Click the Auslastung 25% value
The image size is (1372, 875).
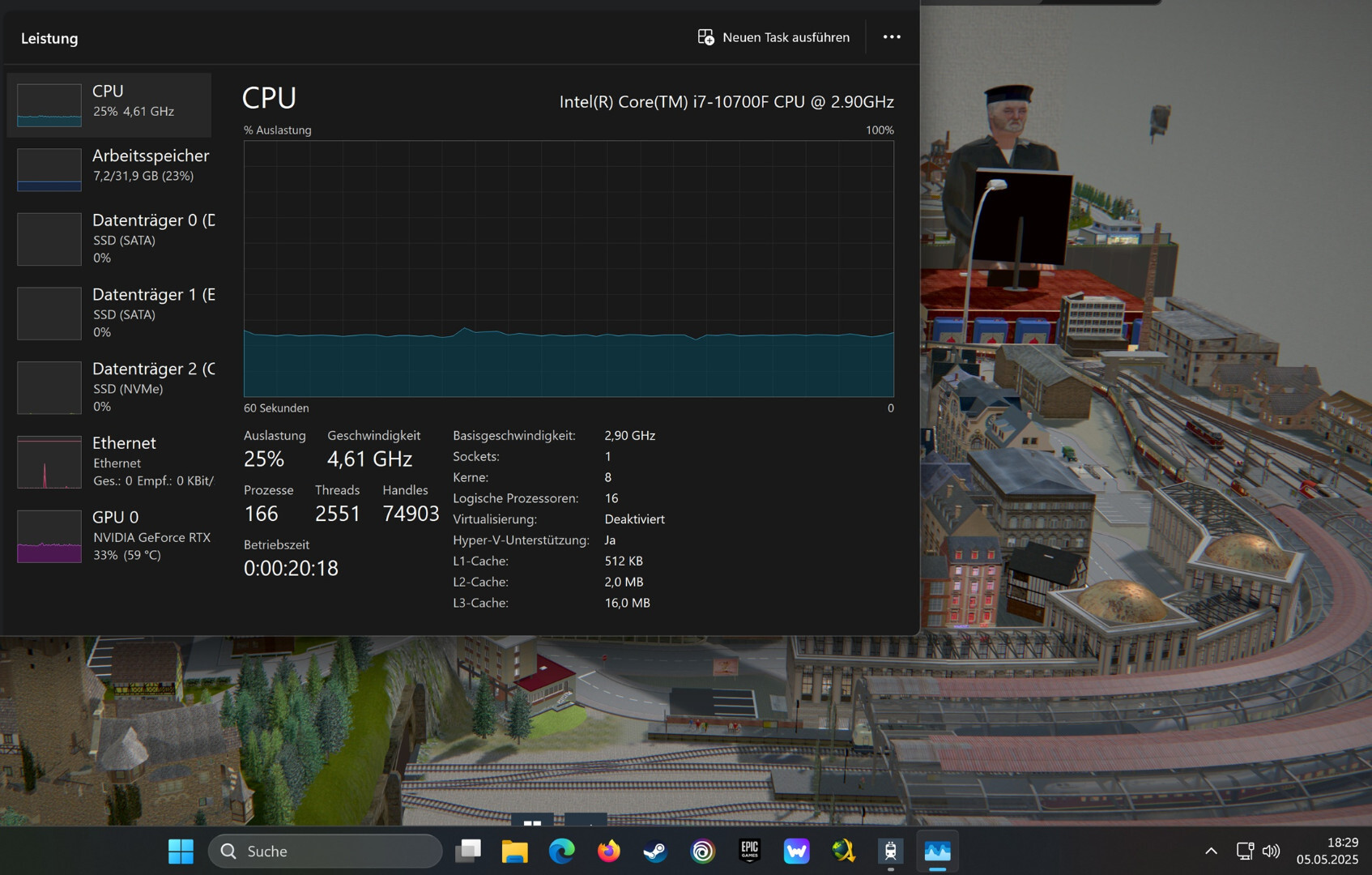coord(264,459)
